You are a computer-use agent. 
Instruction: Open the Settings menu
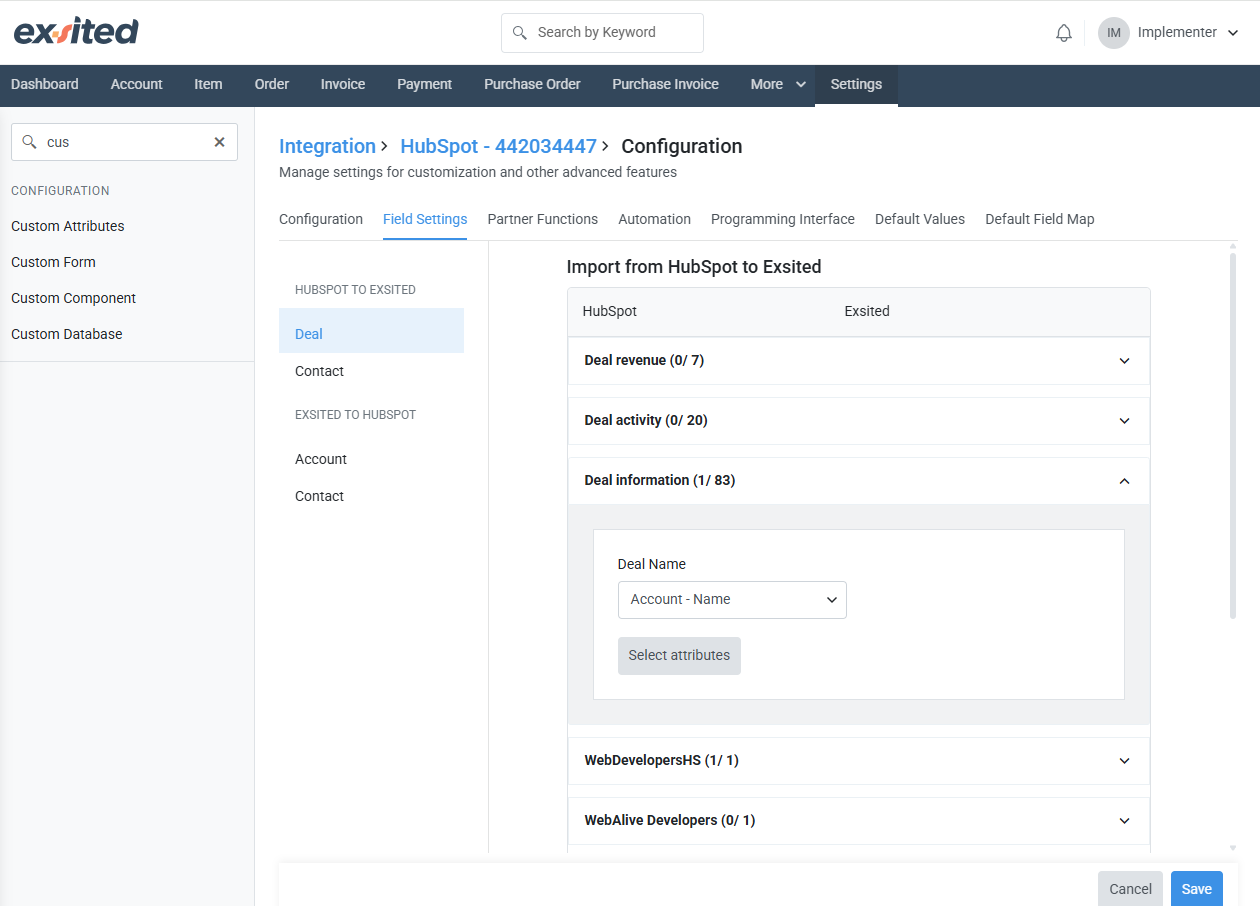(856, 84)
